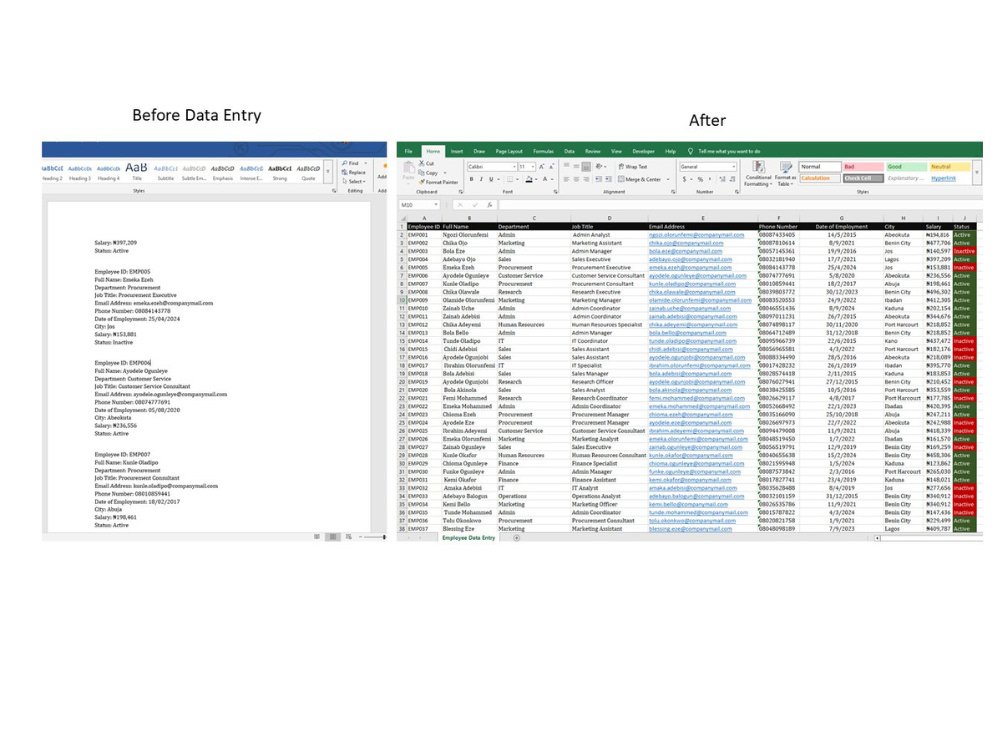Viewport: 1000px width, 750px height.
Task: Click Middle Align icon in Excel
Action: [576, 166]
